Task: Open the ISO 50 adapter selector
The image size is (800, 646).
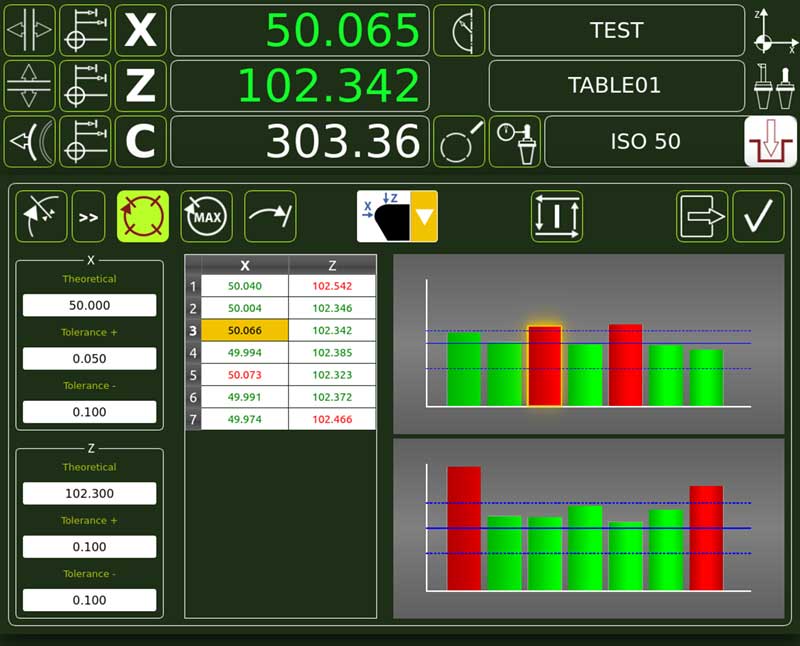Action: pyautogui.click(x=643, y=142)
